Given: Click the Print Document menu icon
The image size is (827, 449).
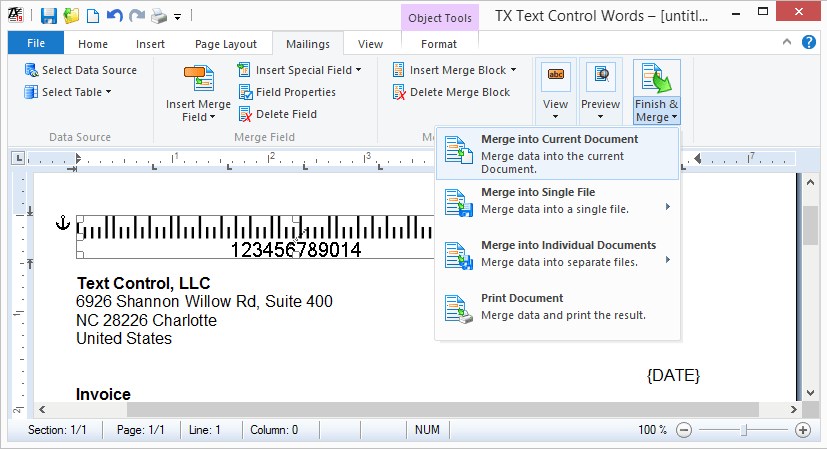Looking at the screenshot, I should [458, 309].
